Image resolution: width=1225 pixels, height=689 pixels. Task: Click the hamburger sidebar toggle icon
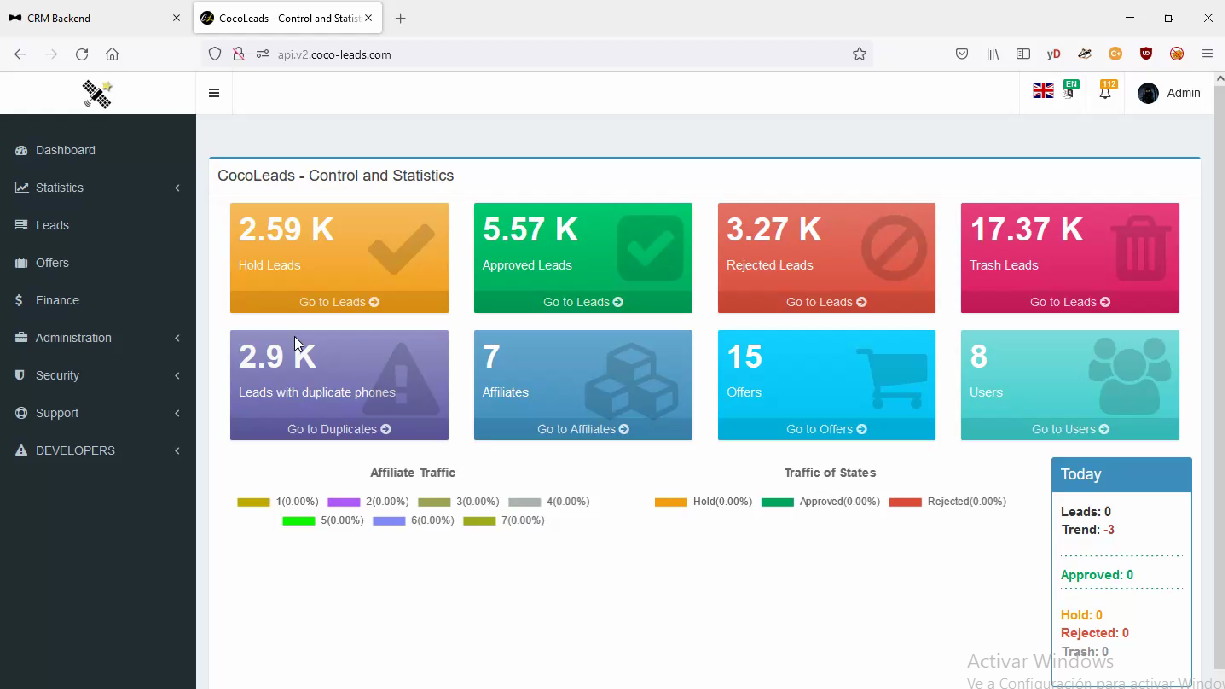[x=214, y=93]
